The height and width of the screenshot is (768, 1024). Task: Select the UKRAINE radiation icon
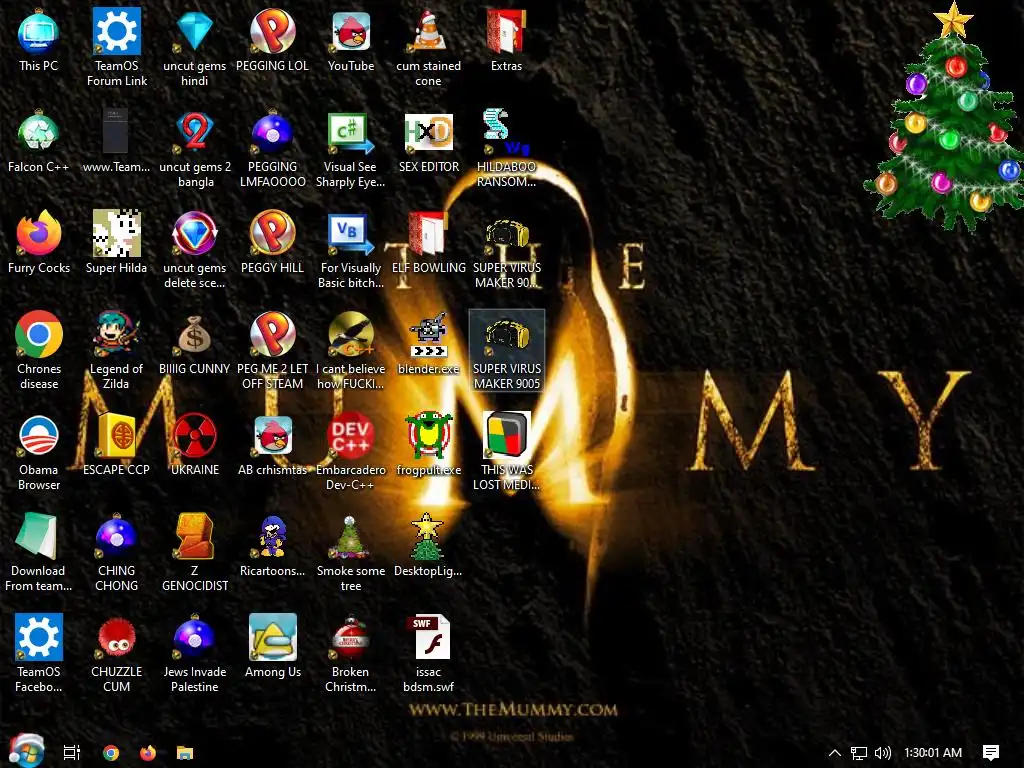(x=195, y=445)
